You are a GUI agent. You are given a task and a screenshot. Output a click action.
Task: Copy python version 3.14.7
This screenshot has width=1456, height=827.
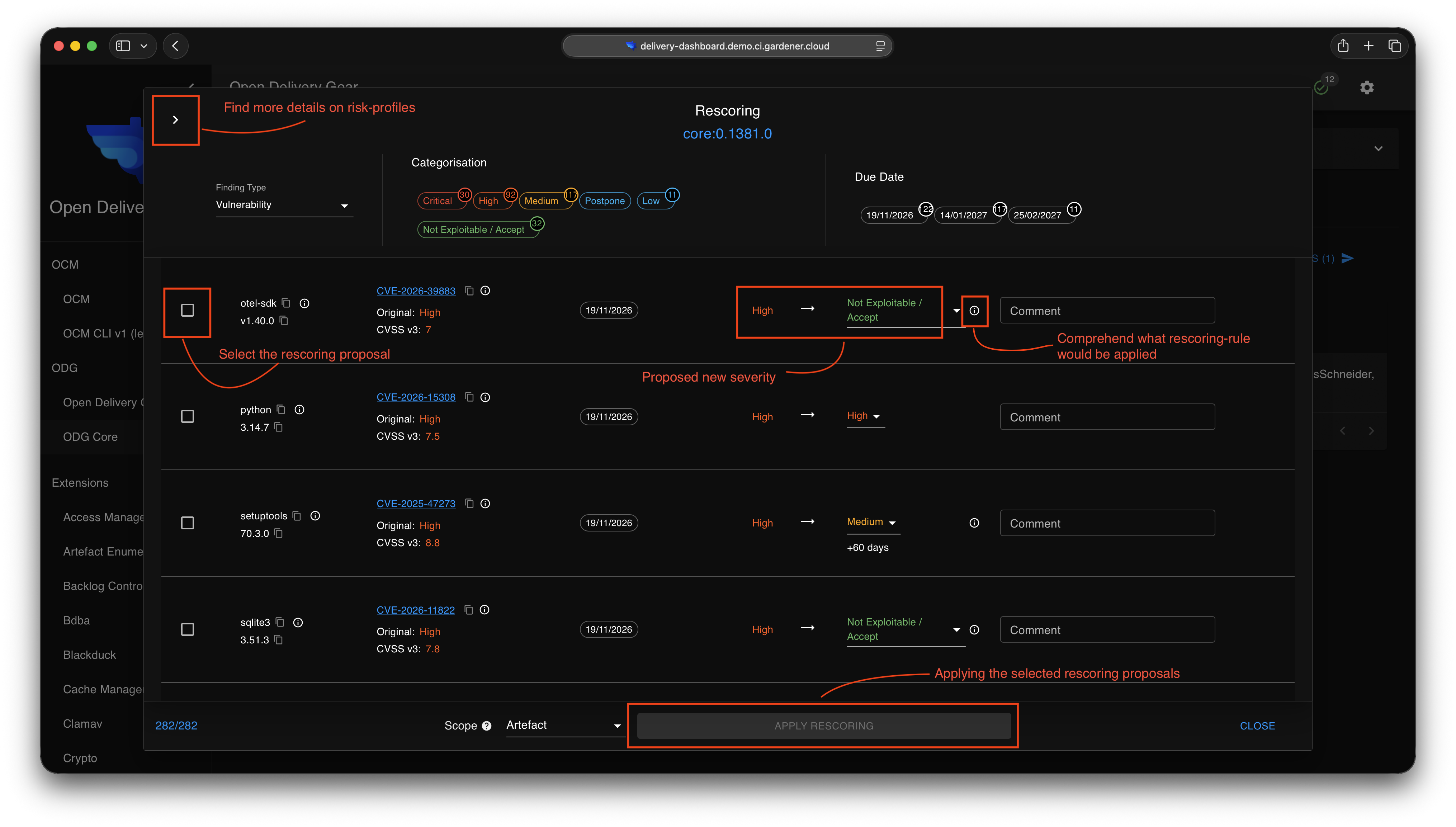point(278,427)
